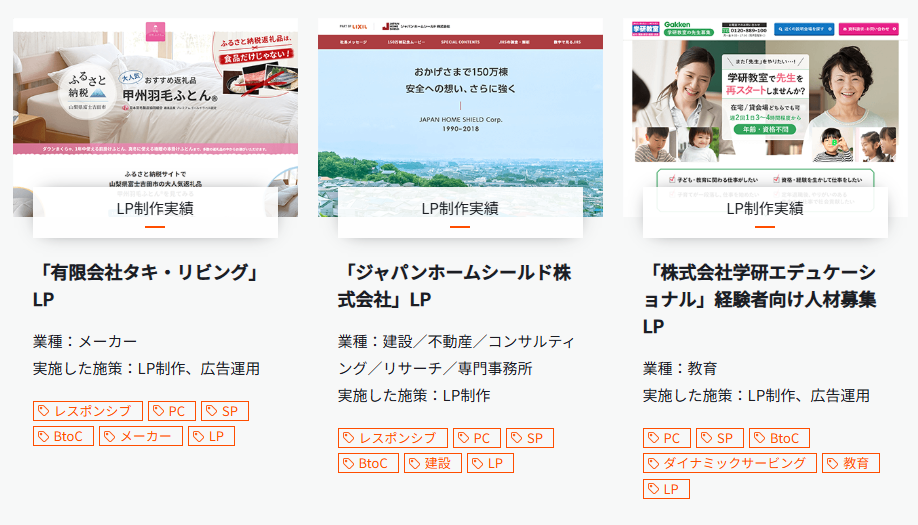Click the LP tag under the Gakken card

coord(666,489)
